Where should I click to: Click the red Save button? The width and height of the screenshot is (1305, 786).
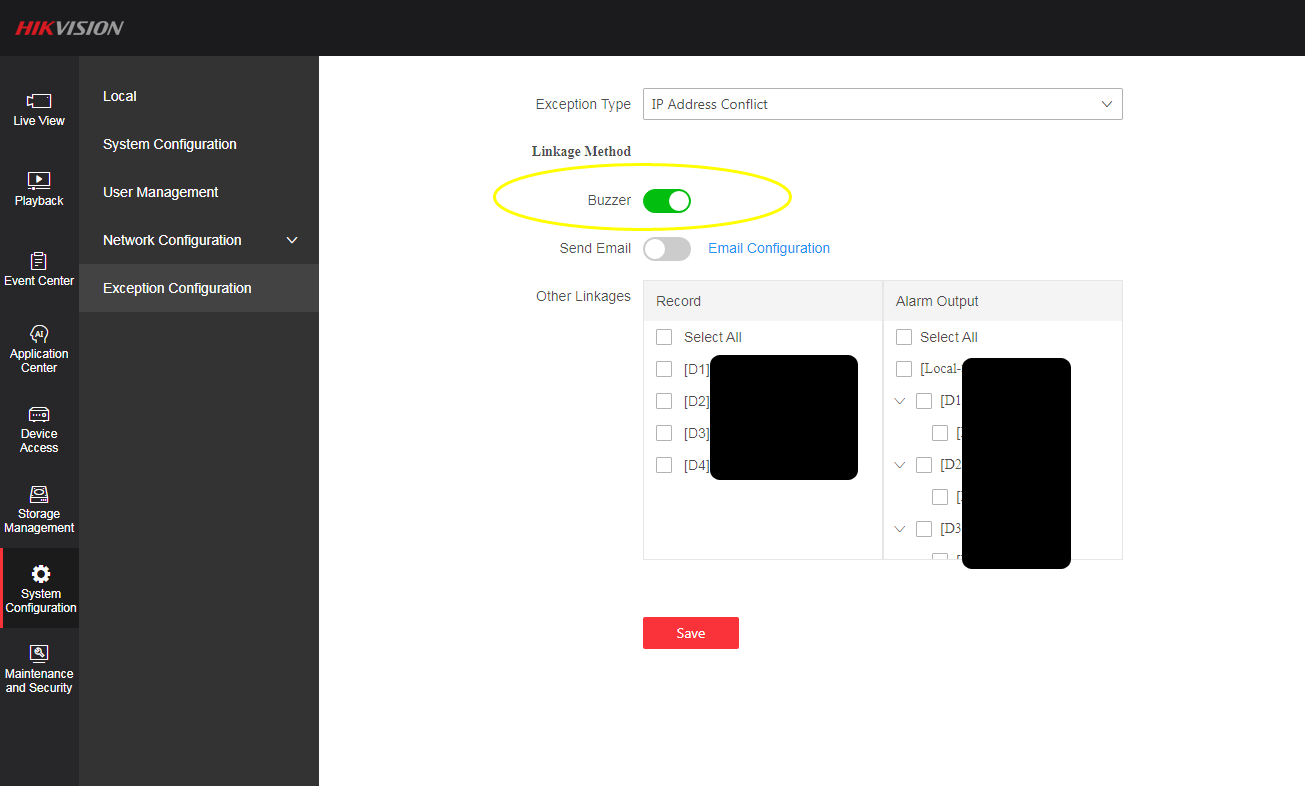[690, 633]
